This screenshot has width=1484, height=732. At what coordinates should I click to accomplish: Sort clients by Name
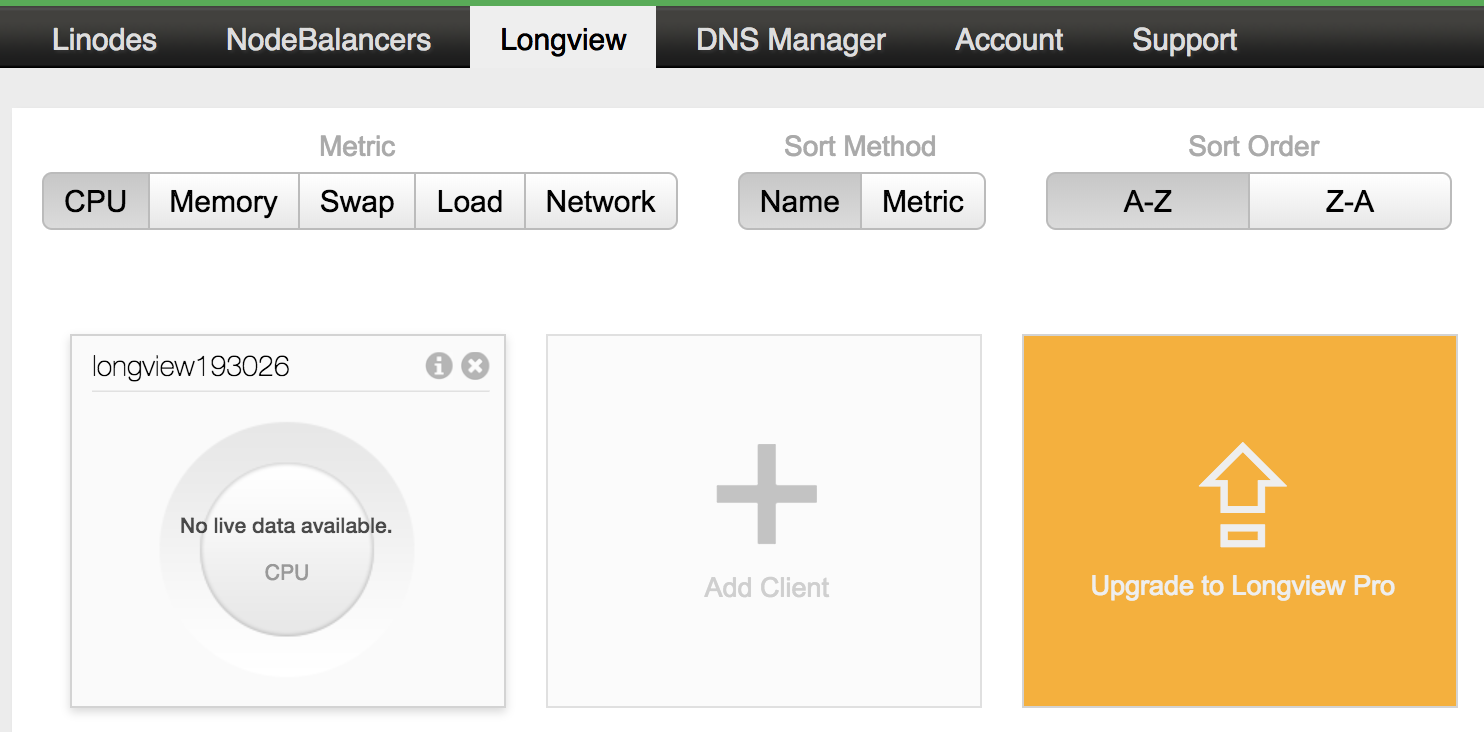click(799, 202)
